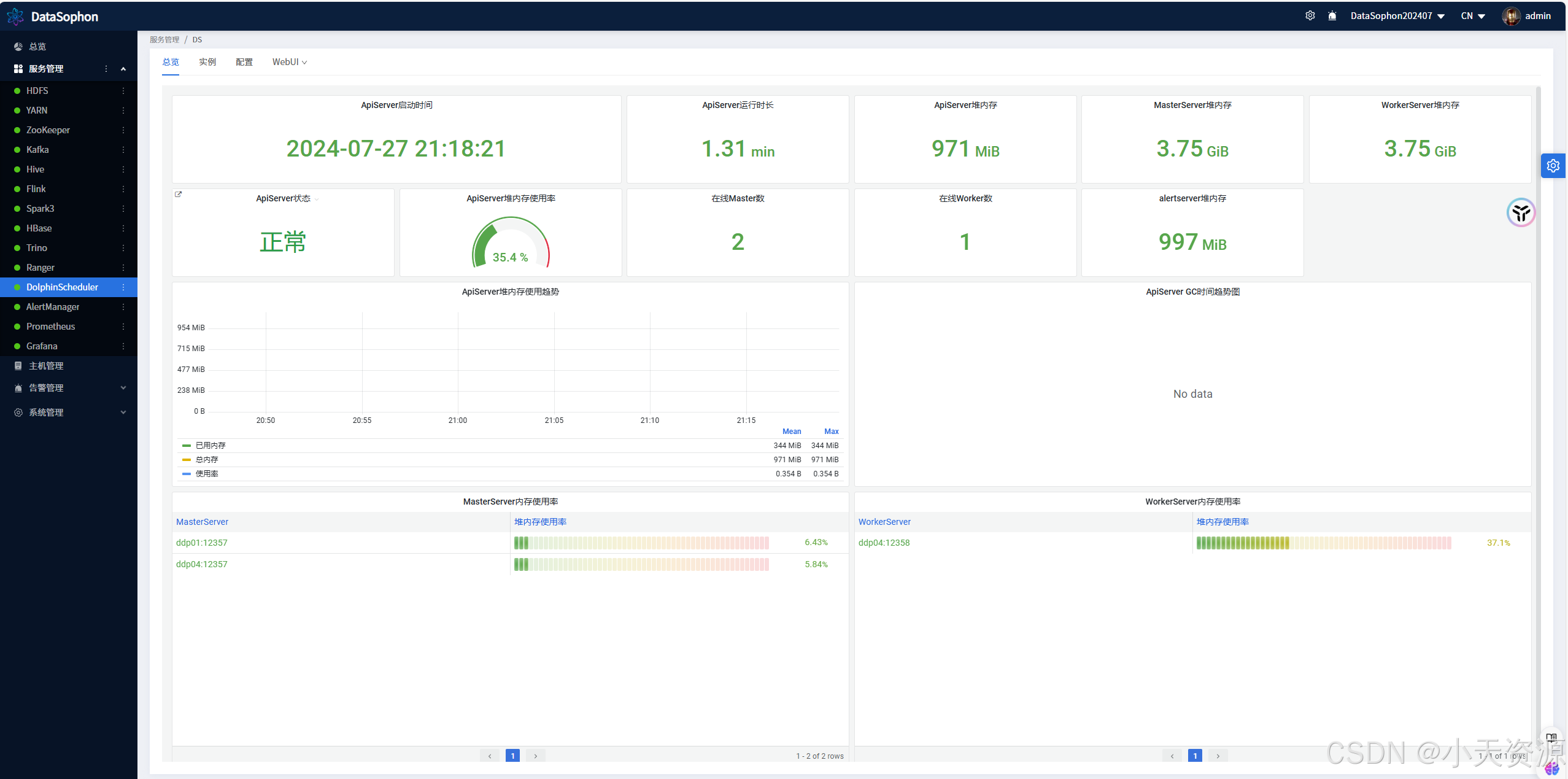
Task: Sort MasterServer table by 堆内存使用率 column
Action: click(x=540, y=522)
